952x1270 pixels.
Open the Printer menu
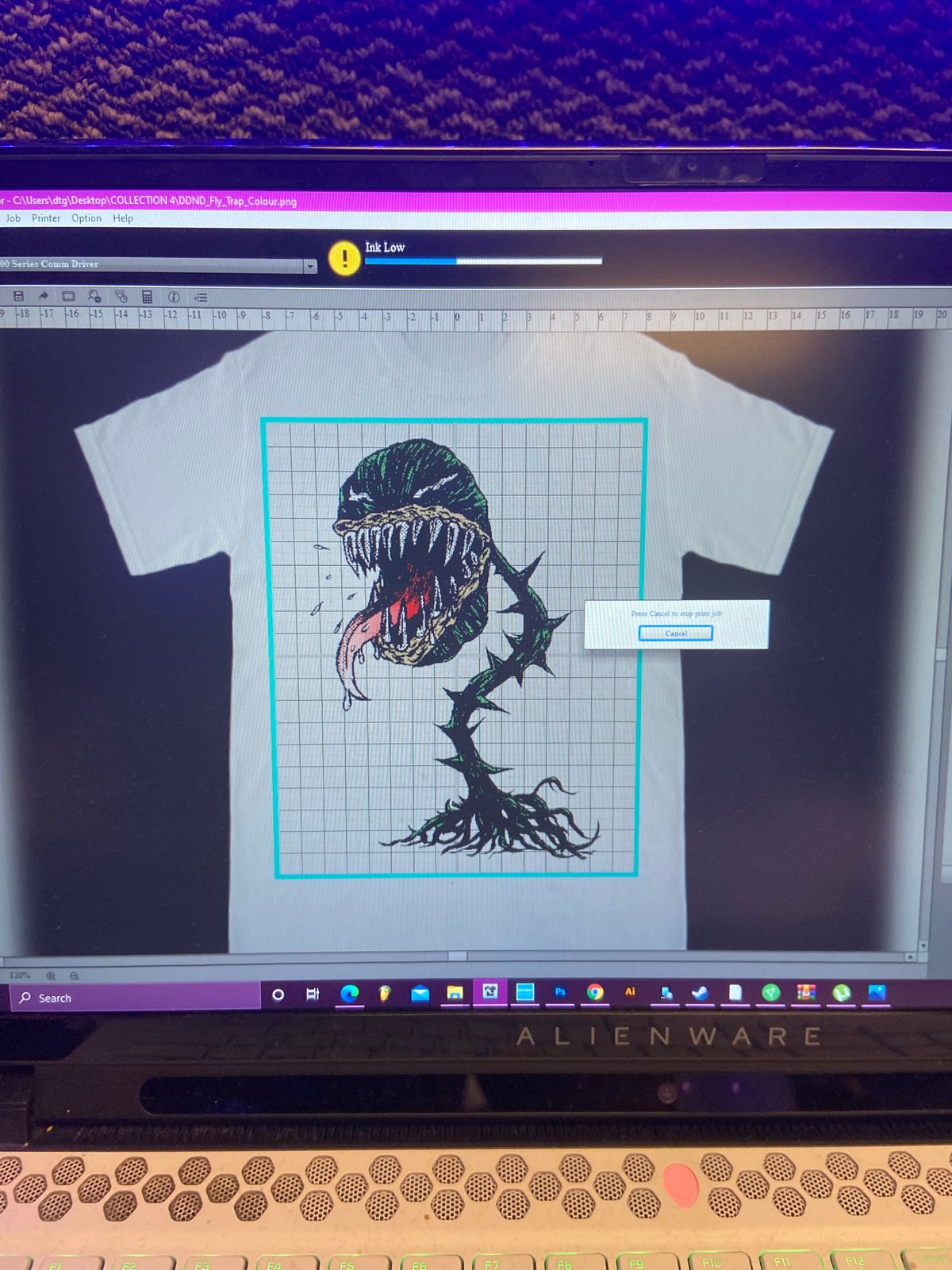(x=46, y=218)
